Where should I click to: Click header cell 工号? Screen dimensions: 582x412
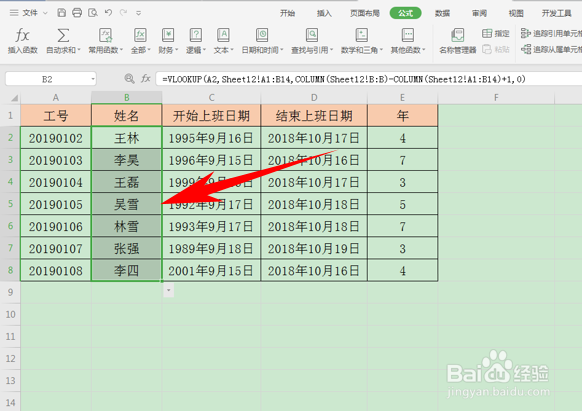point(56,115)
